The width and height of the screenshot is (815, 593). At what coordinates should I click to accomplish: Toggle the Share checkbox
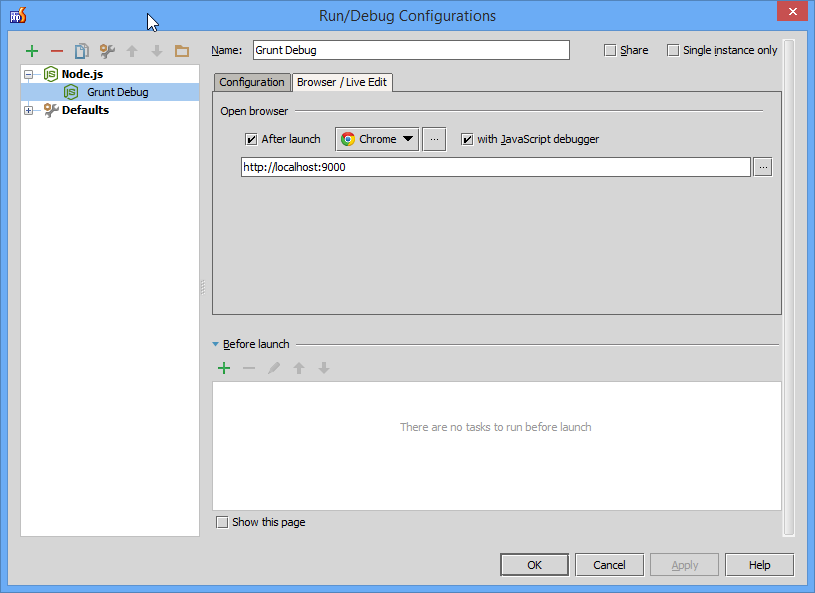(x=610, y=50)
